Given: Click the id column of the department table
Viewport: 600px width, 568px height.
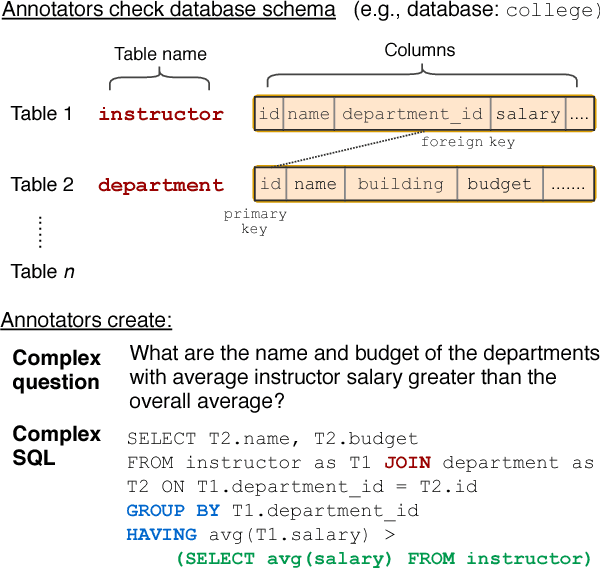Looking at the screenshot, I should point(271,184).
